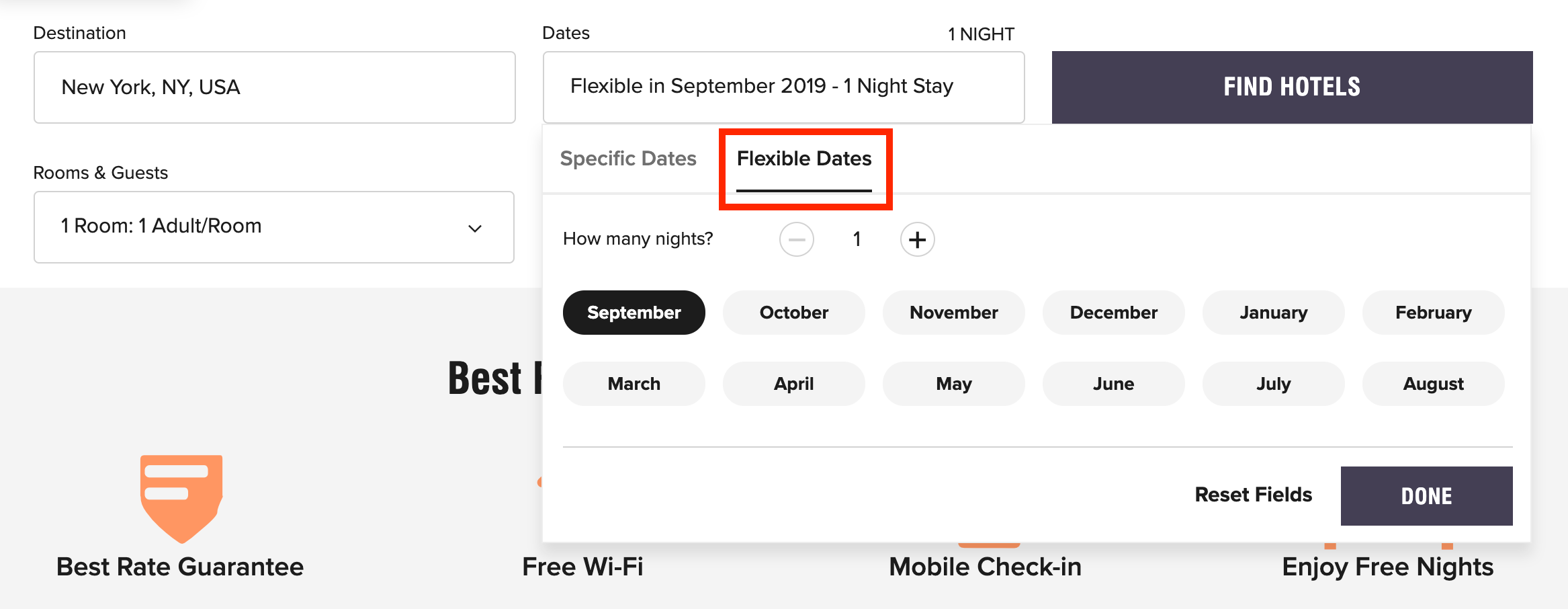Image resolution: width=1568 pixels, height=609 pixels.
Task: Choose October as flexible month
Action: tap(793, 313)
